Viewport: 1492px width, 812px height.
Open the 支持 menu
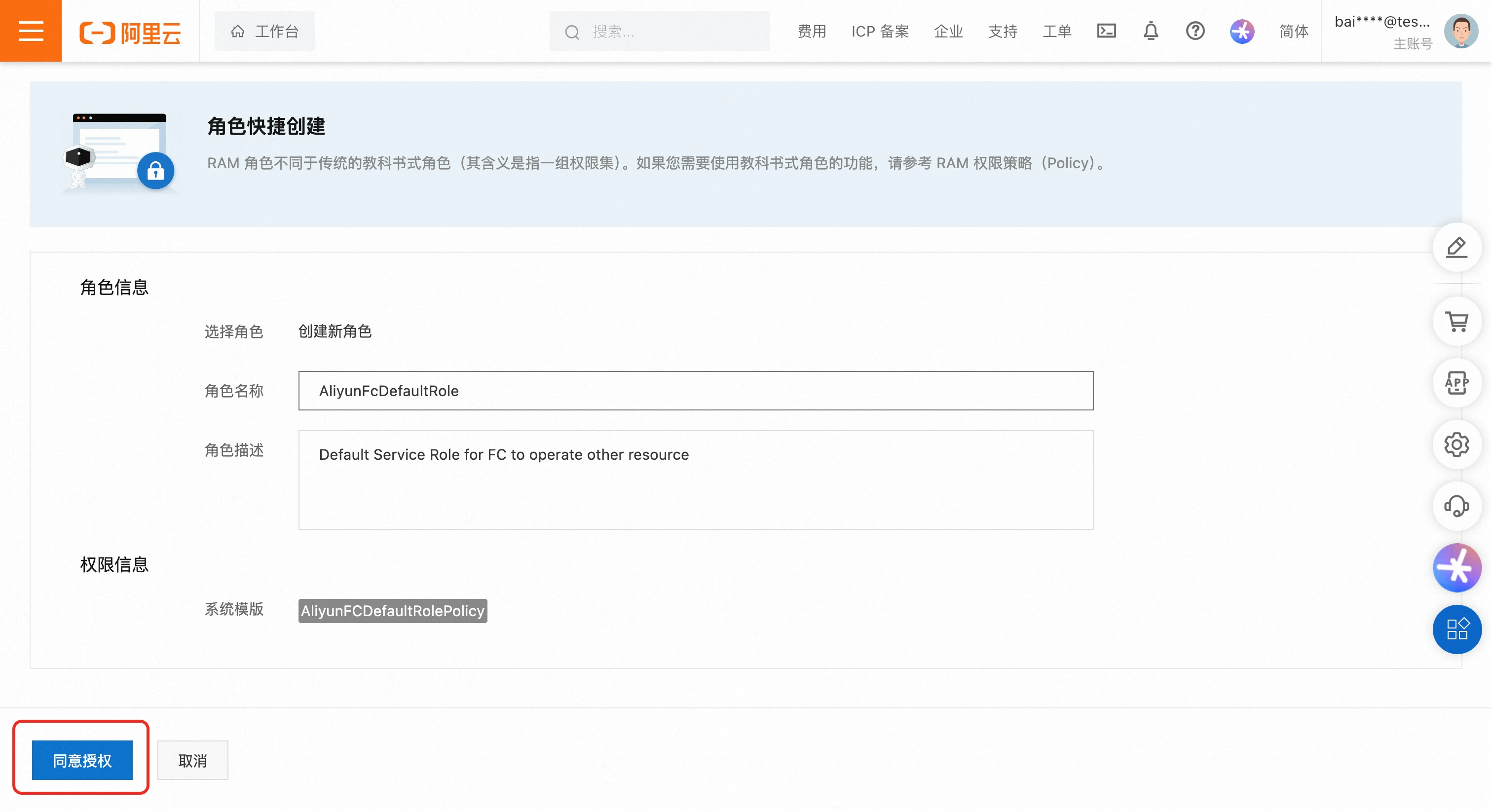1003,31
